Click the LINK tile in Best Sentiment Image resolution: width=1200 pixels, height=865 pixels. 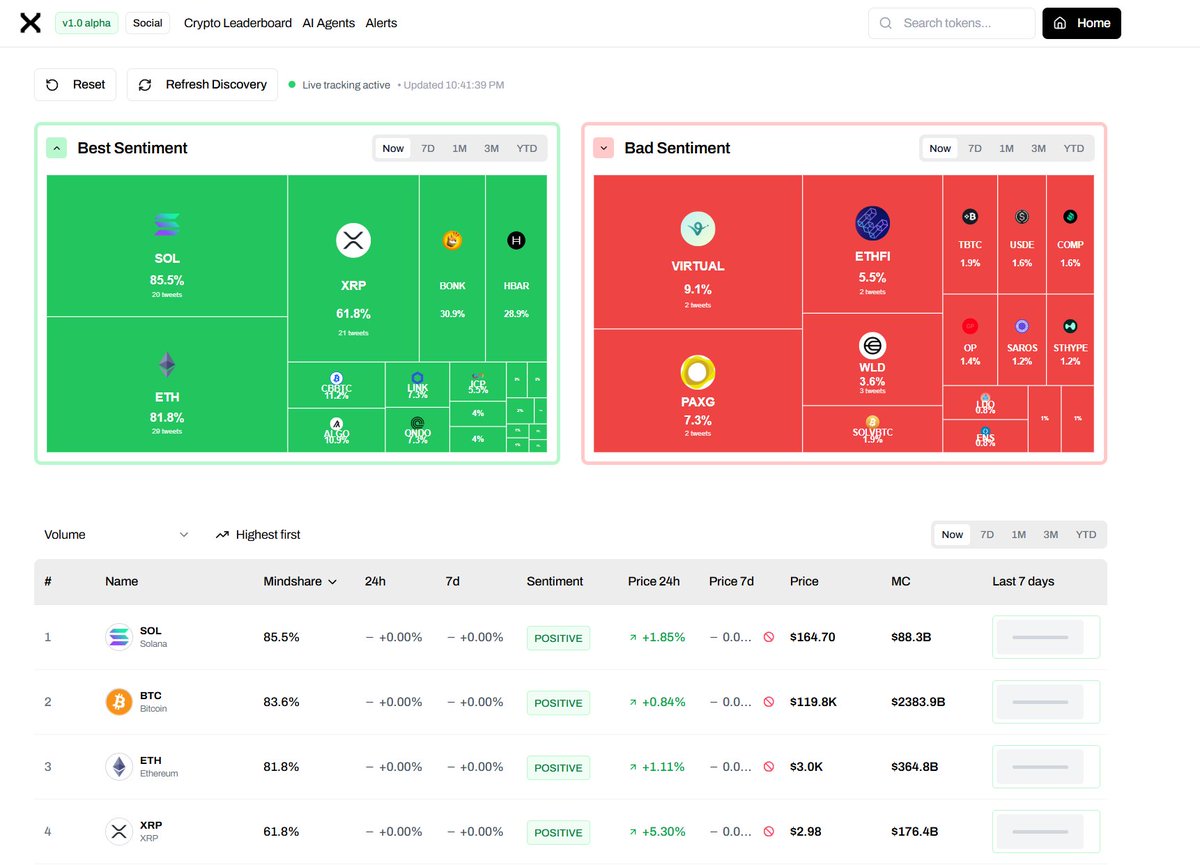[x=417, y=385]
